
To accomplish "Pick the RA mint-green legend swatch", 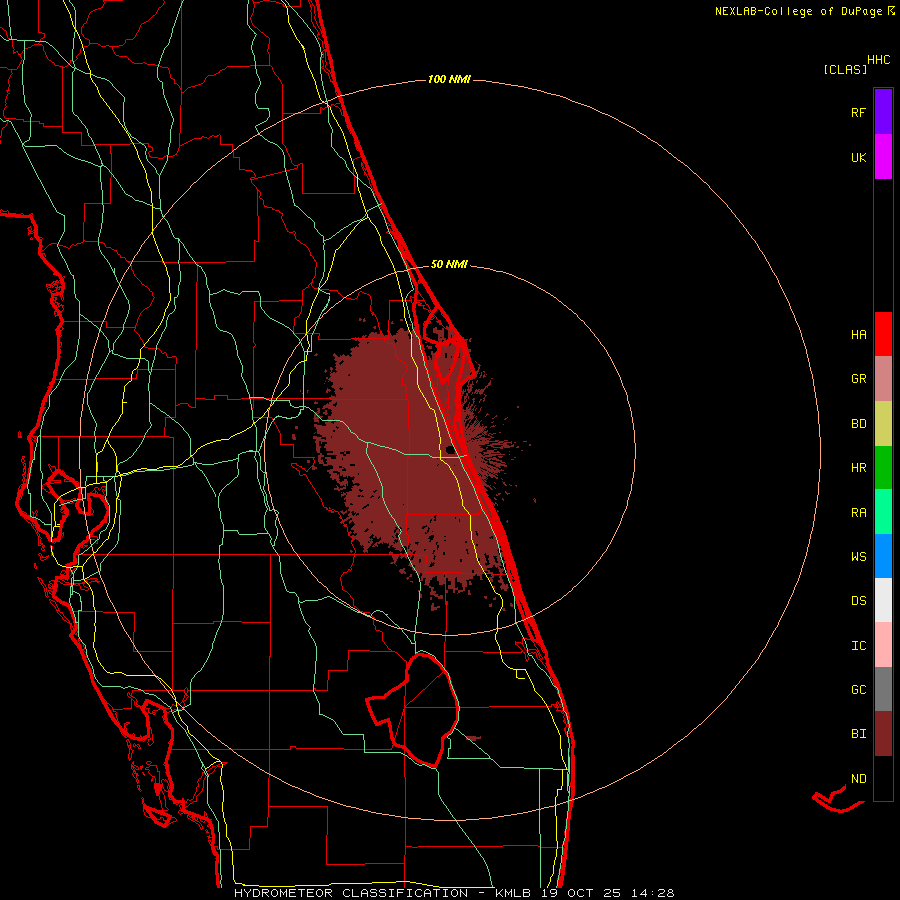I will 883,511.
